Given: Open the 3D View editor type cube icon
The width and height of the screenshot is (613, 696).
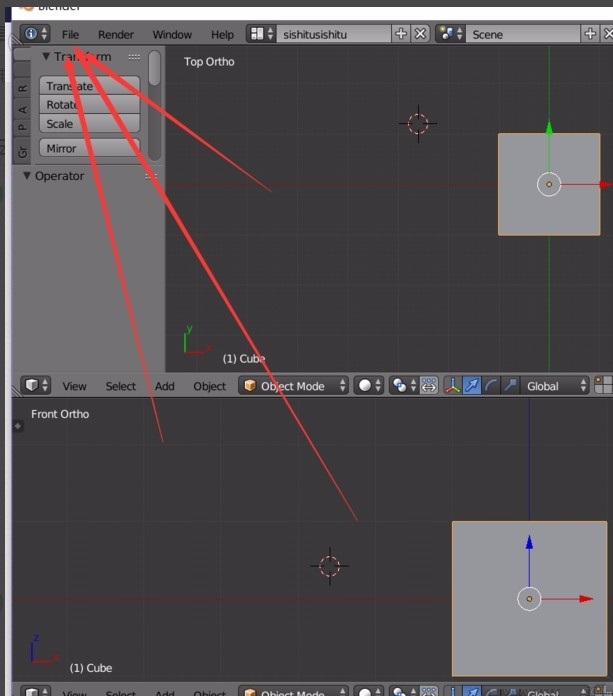Looking at the screenshot, I should (36, 385).
